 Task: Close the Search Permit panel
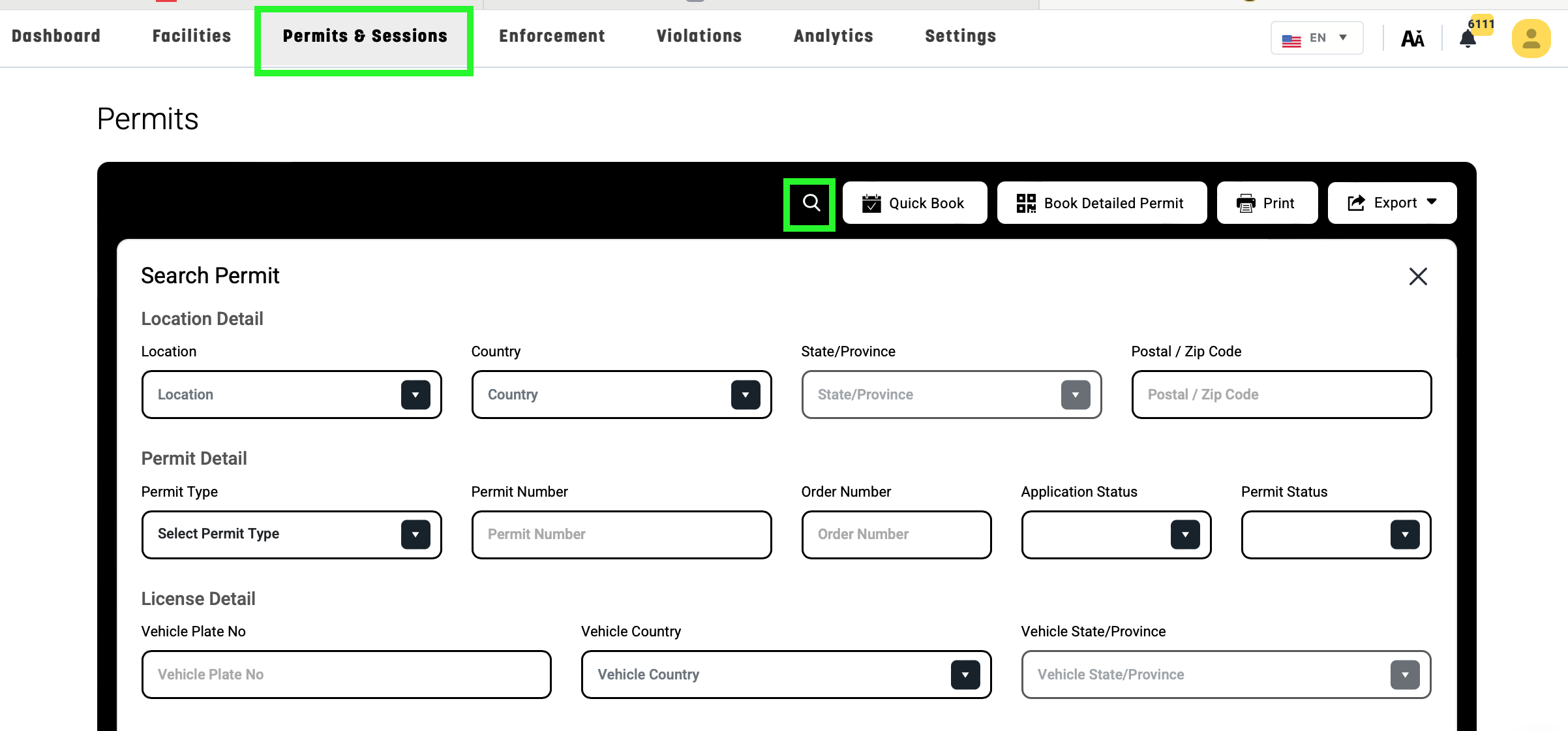1417,276
